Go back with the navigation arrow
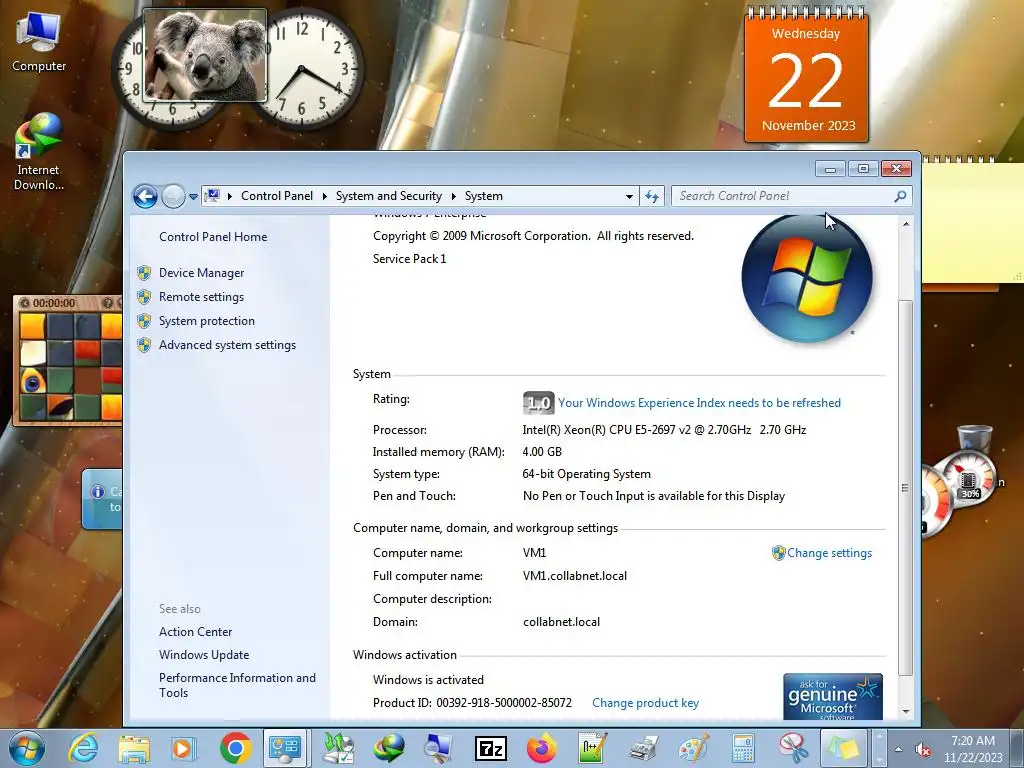This screenshot has height=768, width=1024. pyautogui.click(x=146, y=196)
